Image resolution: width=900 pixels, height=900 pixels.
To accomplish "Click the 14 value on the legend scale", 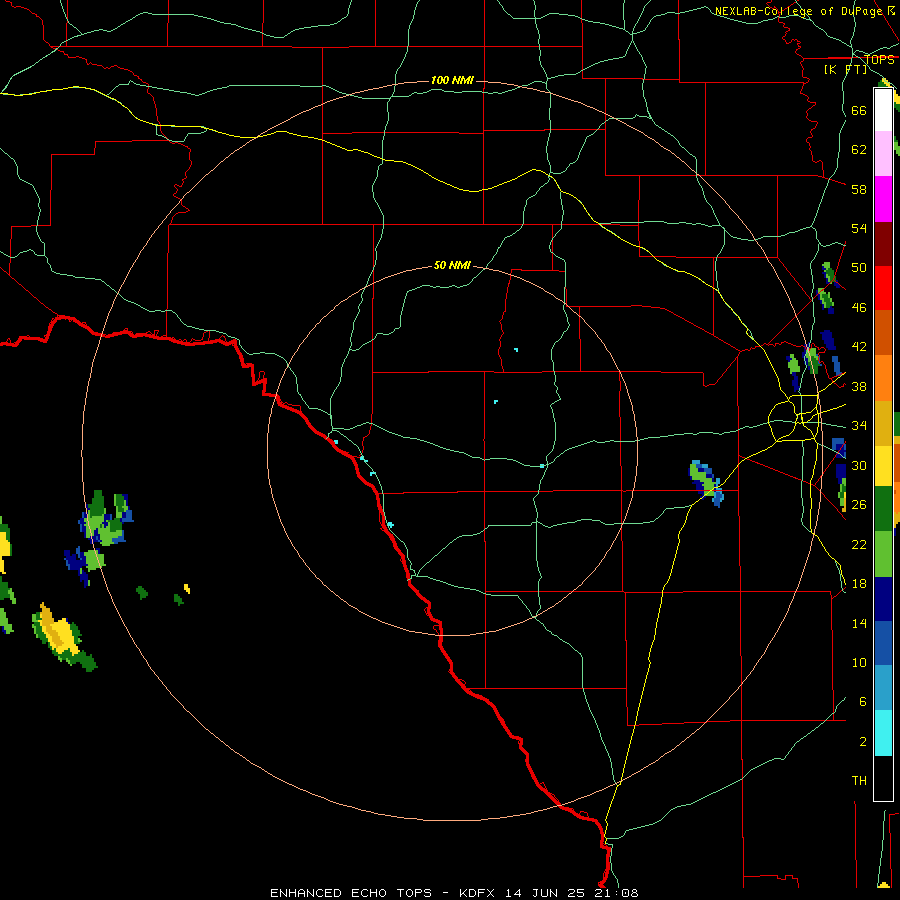I will click(859, 623).
